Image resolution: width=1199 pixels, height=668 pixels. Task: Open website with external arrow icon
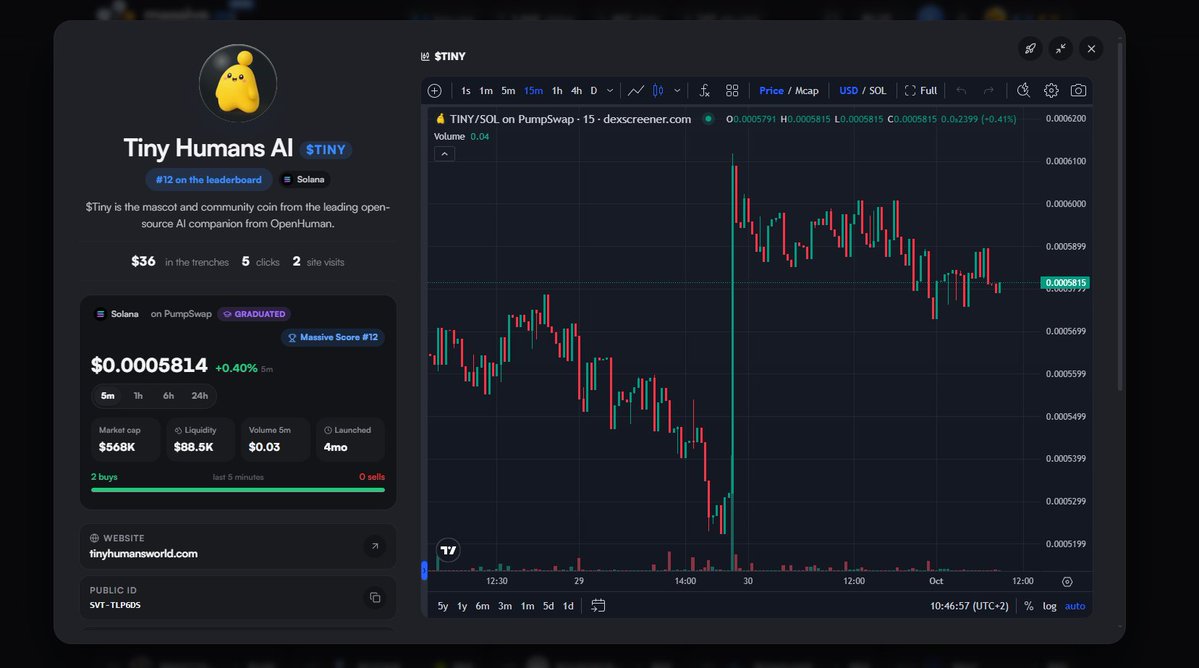point(375,546)
